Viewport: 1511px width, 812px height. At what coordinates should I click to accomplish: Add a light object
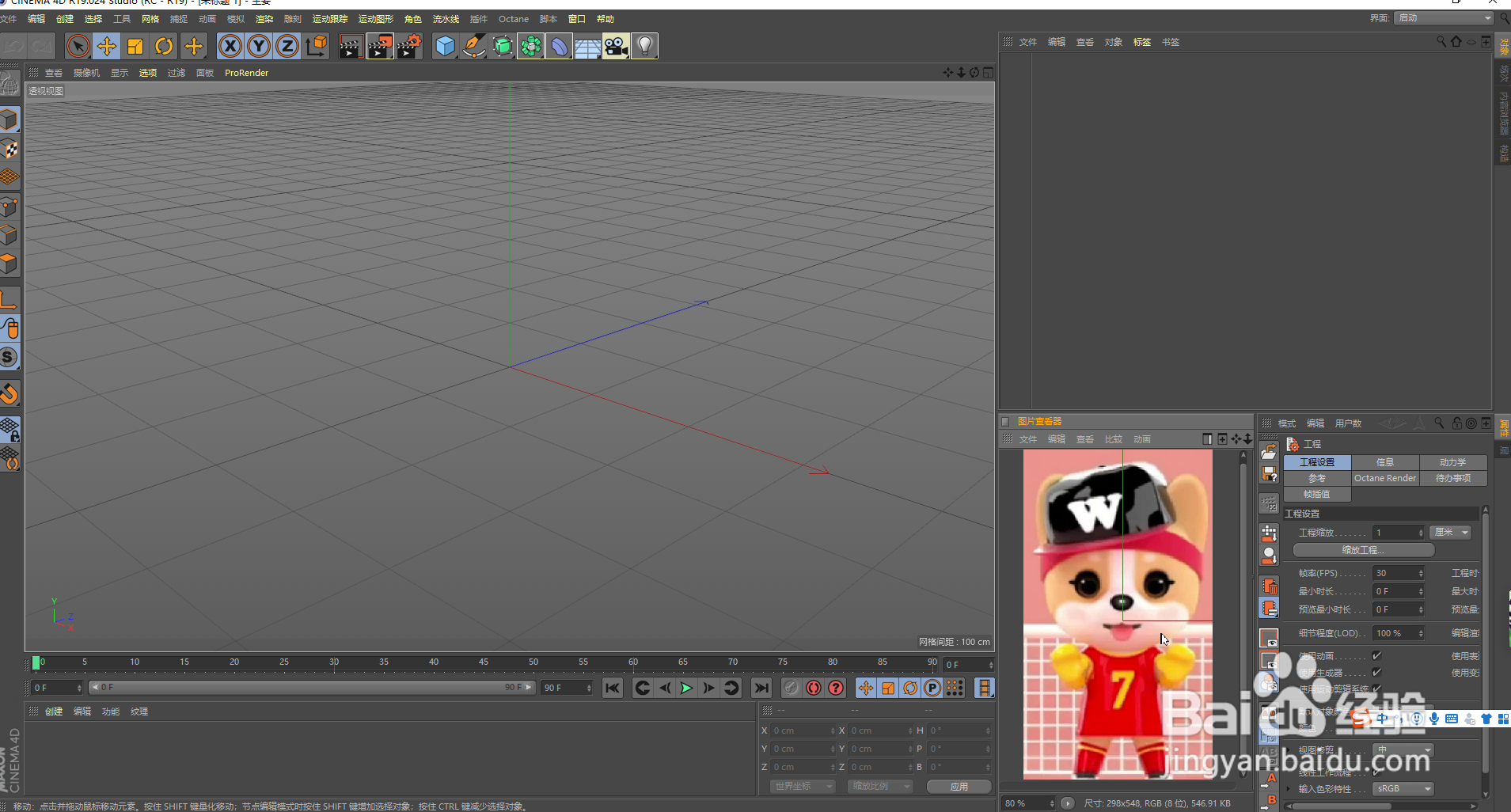pos(645,47)
